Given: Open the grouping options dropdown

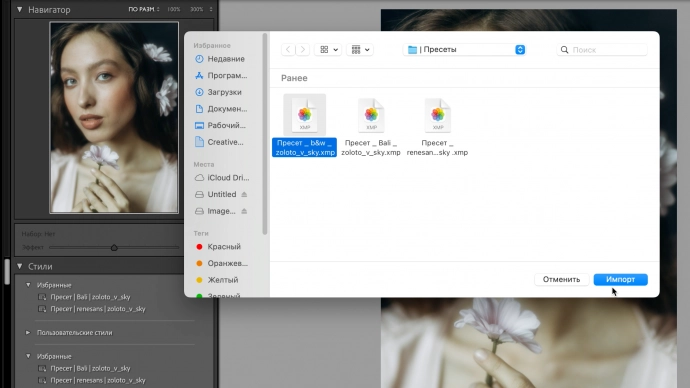Looking at the screenshot, I should click(x=360, y=50).
